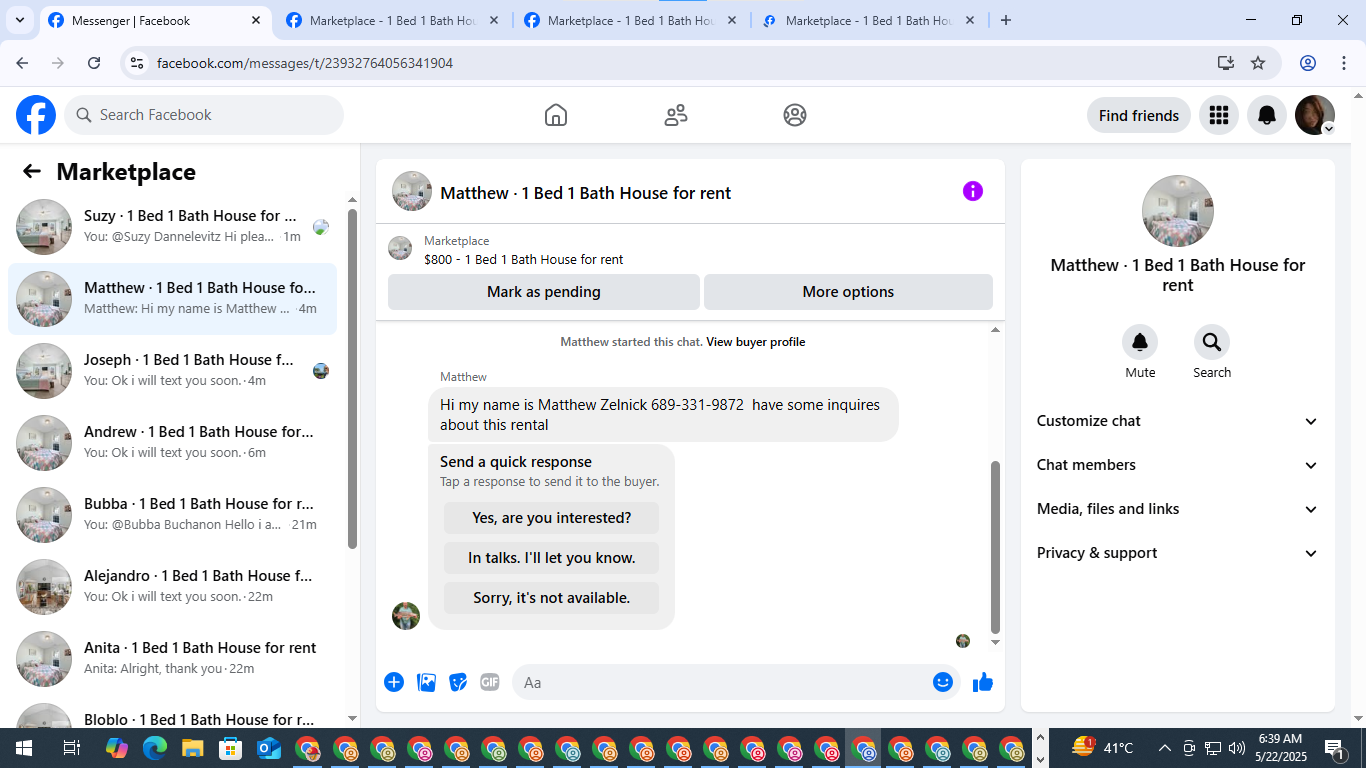Close the Messenger | Facebook tab

tap(256, 20)
